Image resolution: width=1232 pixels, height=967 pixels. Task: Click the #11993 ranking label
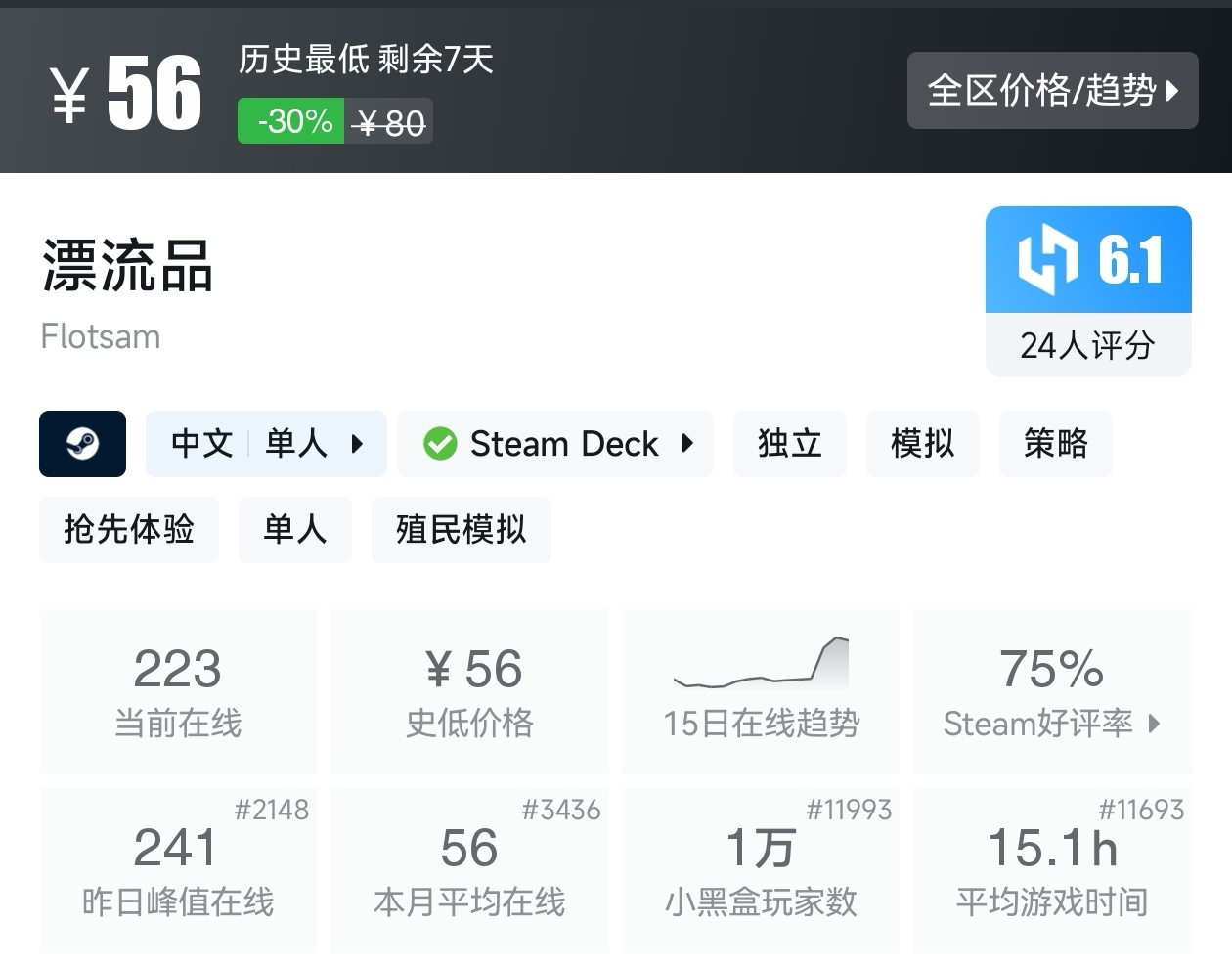pos(849,810)
